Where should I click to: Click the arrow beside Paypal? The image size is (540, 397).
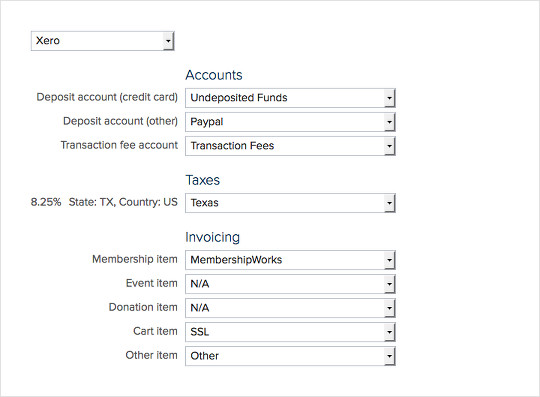point(389,122)
